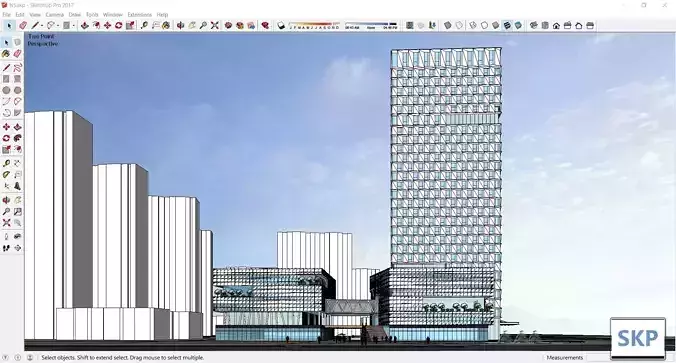Open the Help menu
676x363 pixels.
tap(162, 15)
